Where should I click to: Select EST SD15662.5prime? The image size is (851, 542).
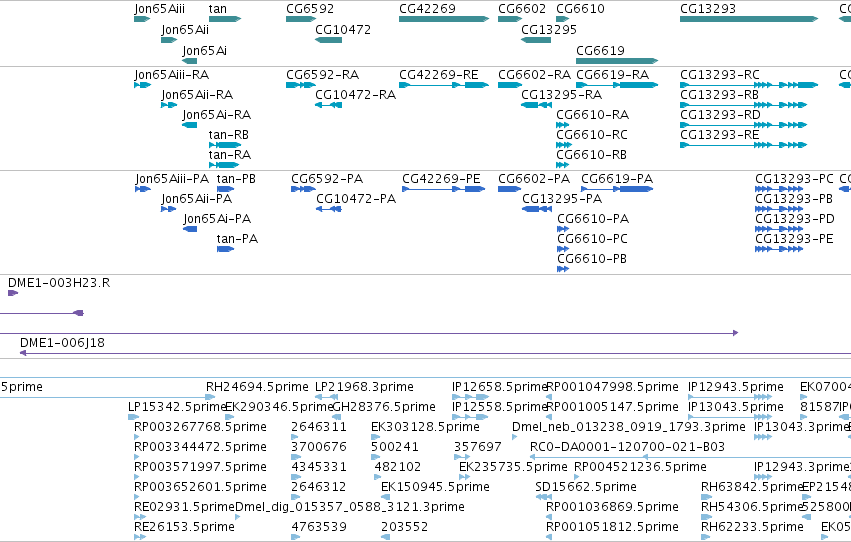click(x=543, y=498)
